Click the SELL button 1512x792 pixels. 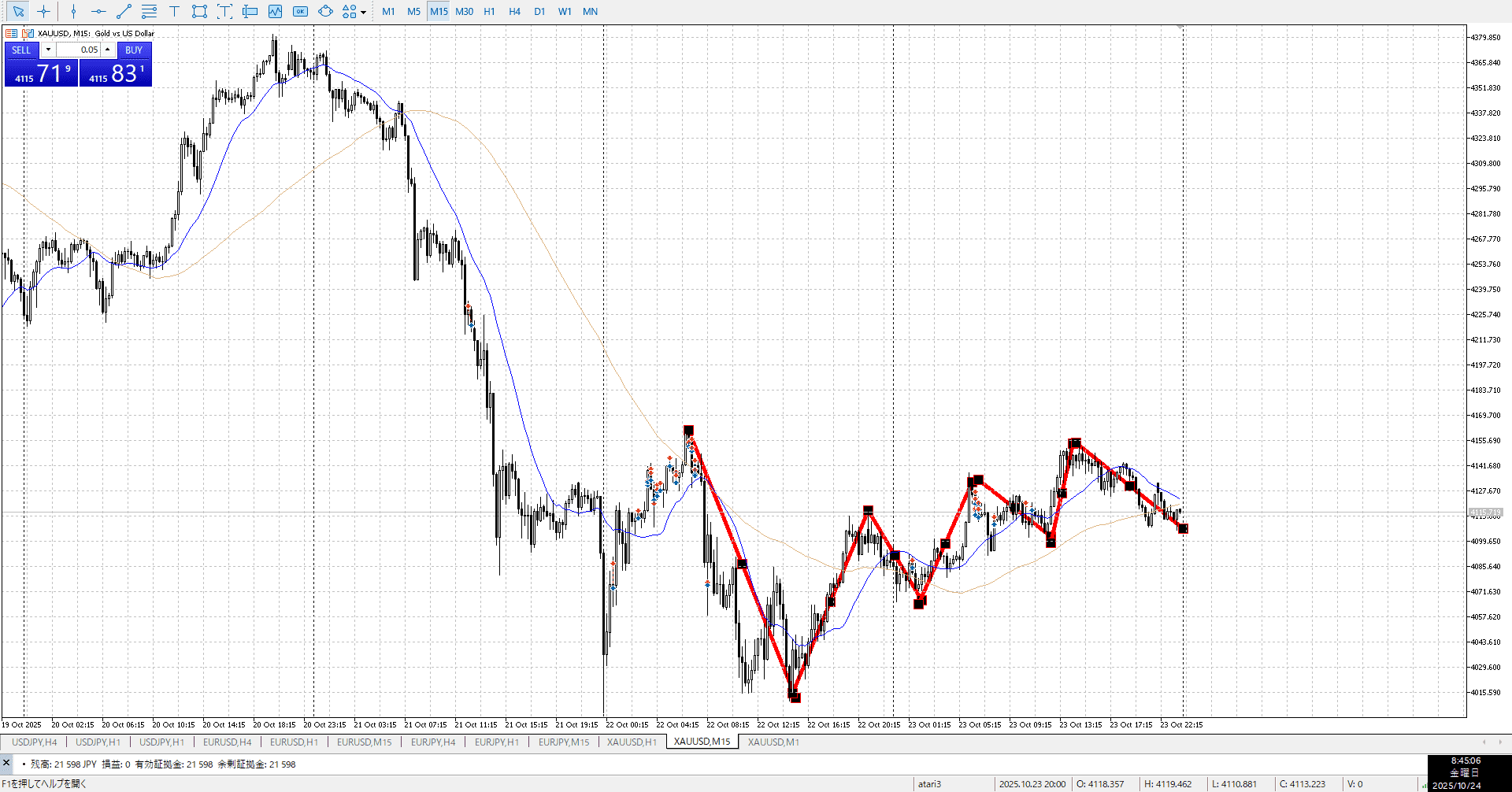pyautogui.click(x=21, y=50)
